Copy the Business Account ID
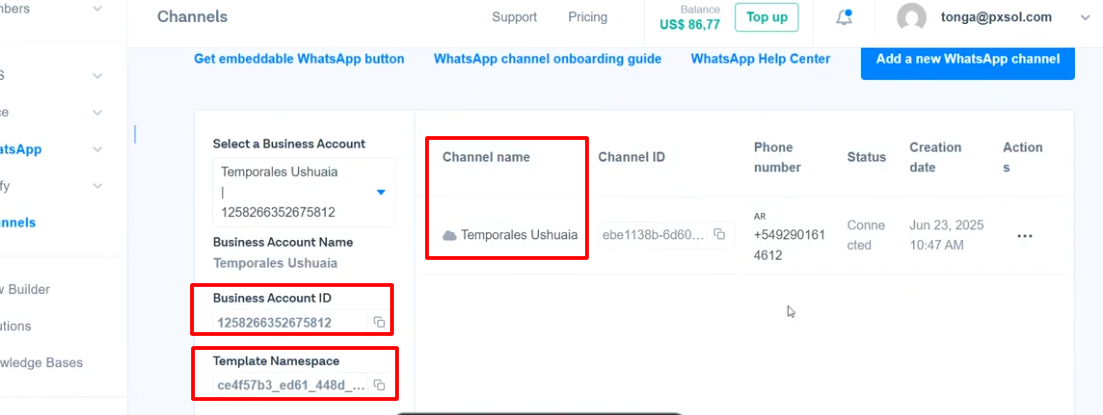The height and width of the screenshot is (415, 1103). 379,322
